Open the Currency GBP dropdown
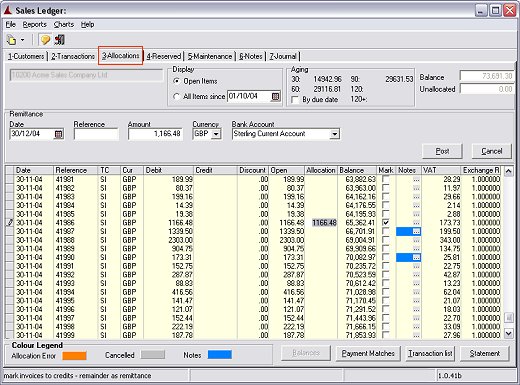Viewport: 520px width, 385px height. point(216,134)
